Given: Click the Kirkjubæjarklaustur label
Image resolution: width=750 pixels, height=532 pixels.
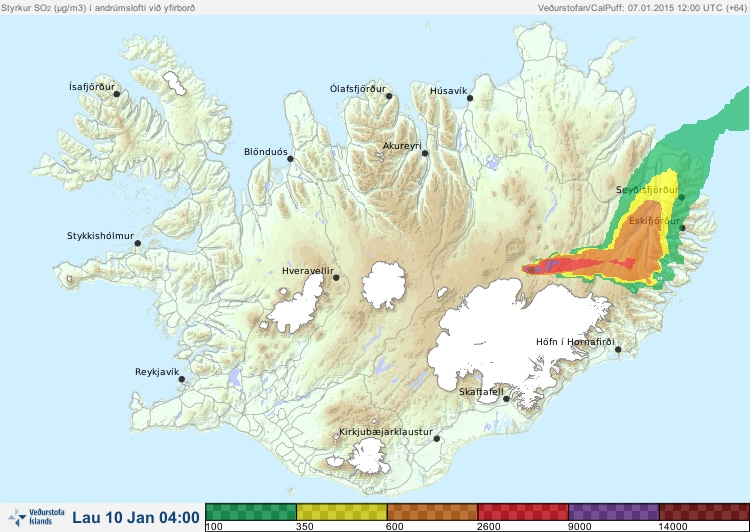Looking at the screenshot, I should coord(386,432).
